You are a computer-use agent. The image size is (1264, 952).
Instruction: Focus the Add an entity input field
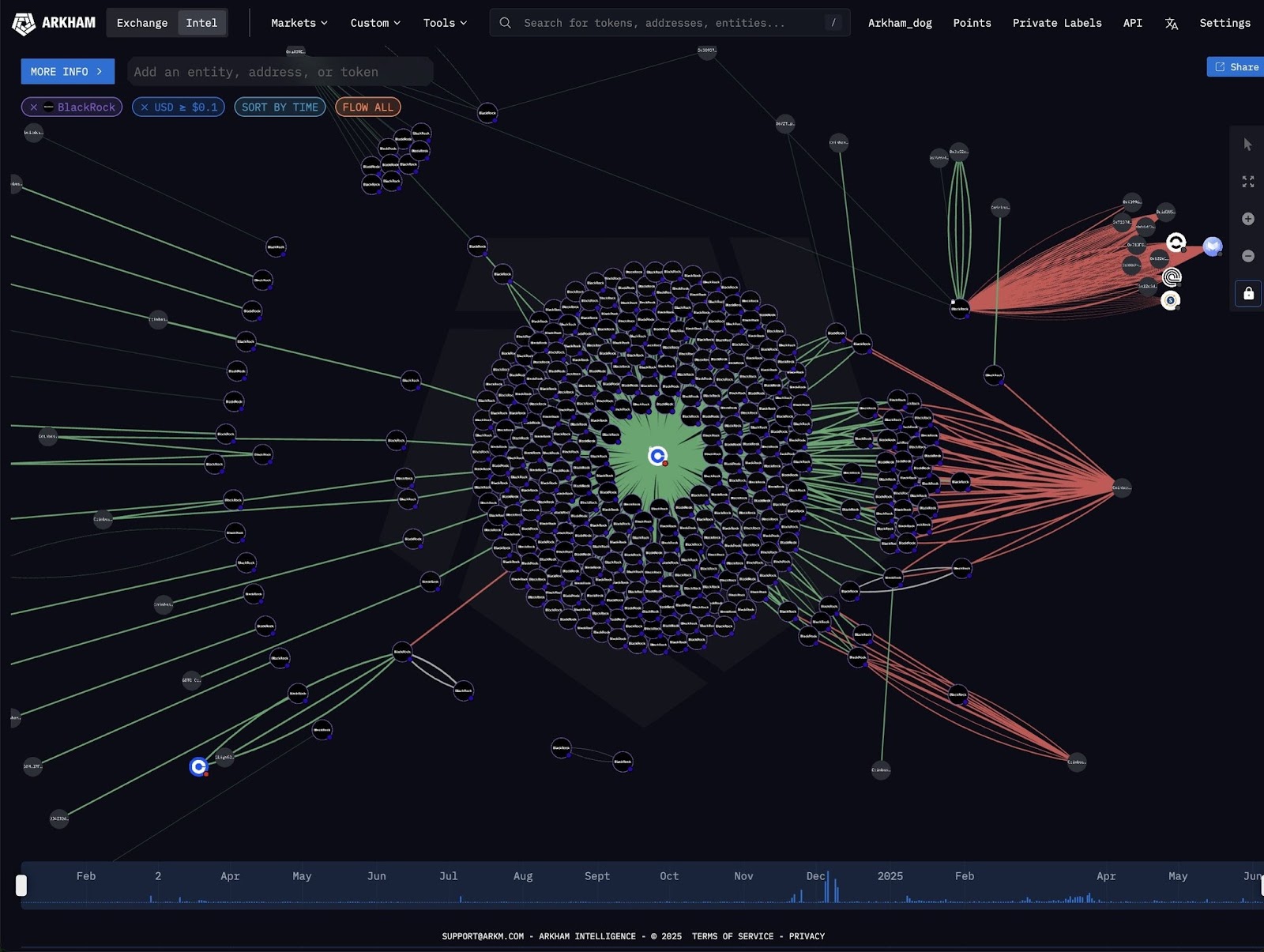280,72
